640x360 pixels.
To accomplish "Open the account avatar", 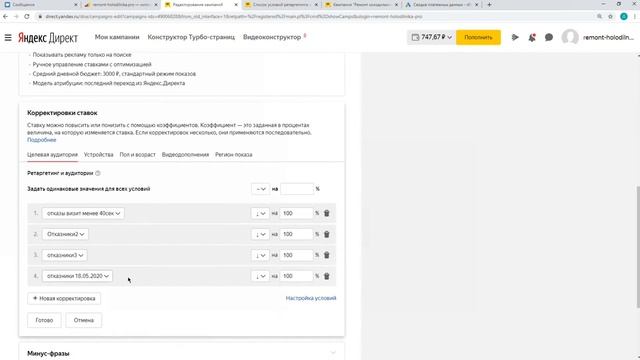I will click(570, 38).
